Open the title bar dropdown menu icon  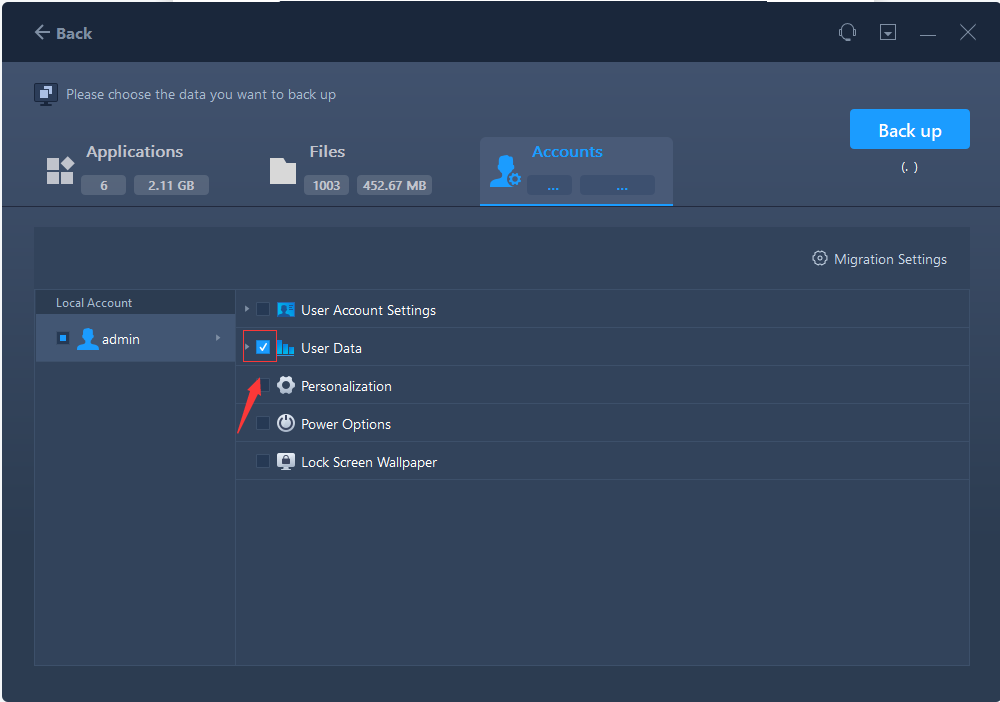tap(887, 33)
